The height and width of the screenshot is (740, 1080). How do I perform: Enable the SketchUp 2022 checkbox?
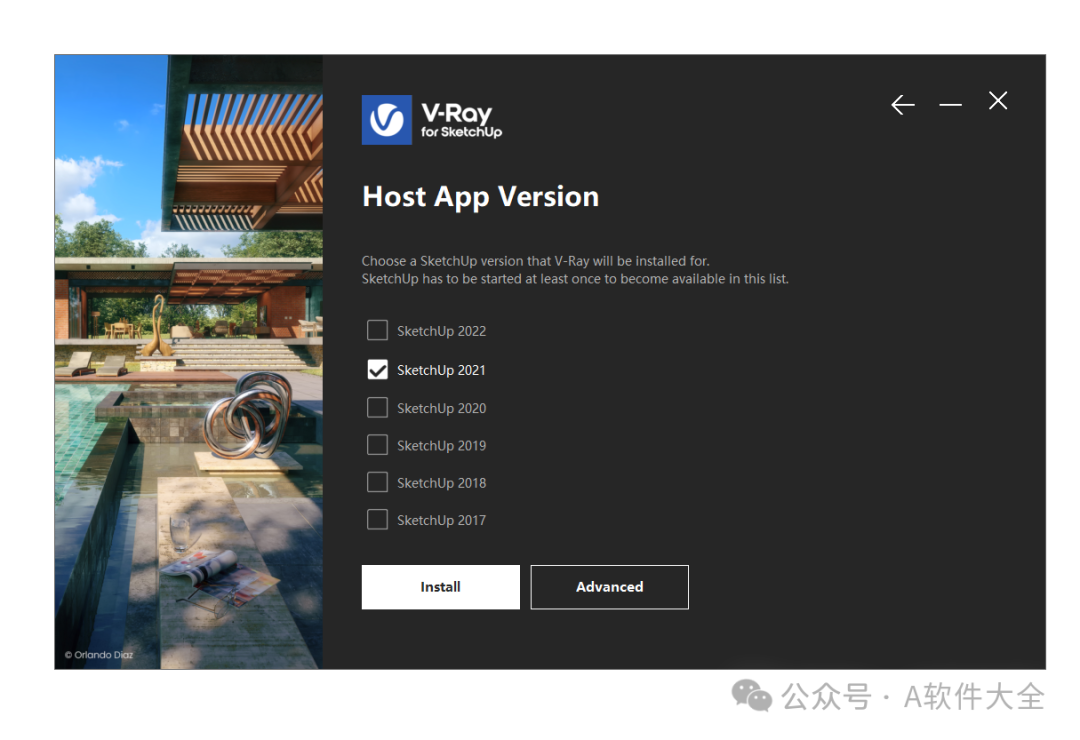pyautogui.click(x=377, y=331)
